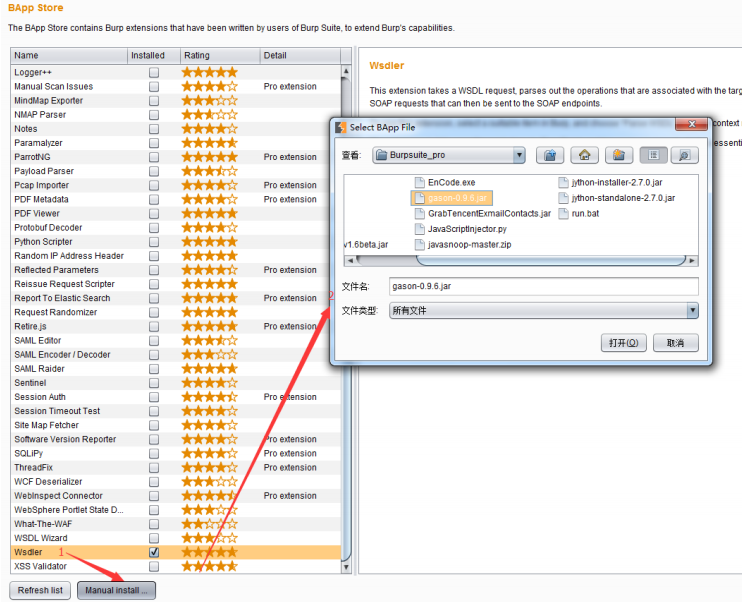
Task: Go up one folder level in file dialog
Action: [x=550, y=155]
